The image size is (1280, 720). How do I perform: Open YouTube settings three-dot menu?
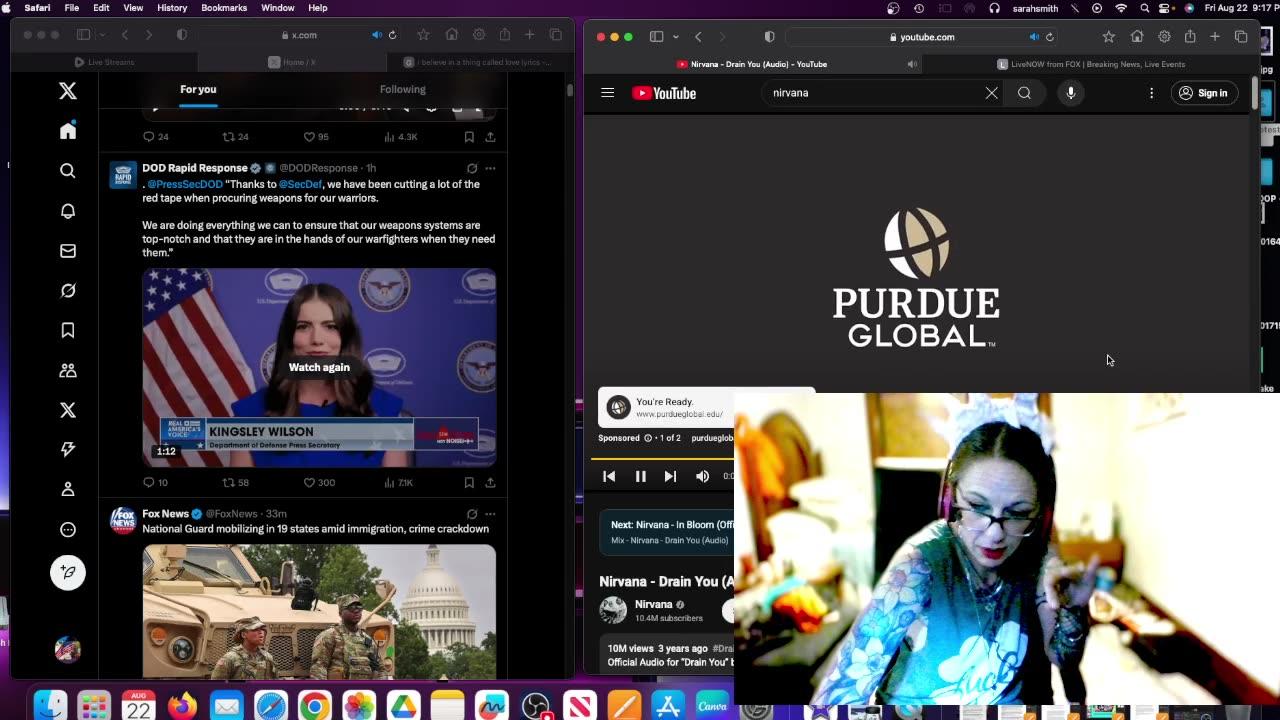1151,93
